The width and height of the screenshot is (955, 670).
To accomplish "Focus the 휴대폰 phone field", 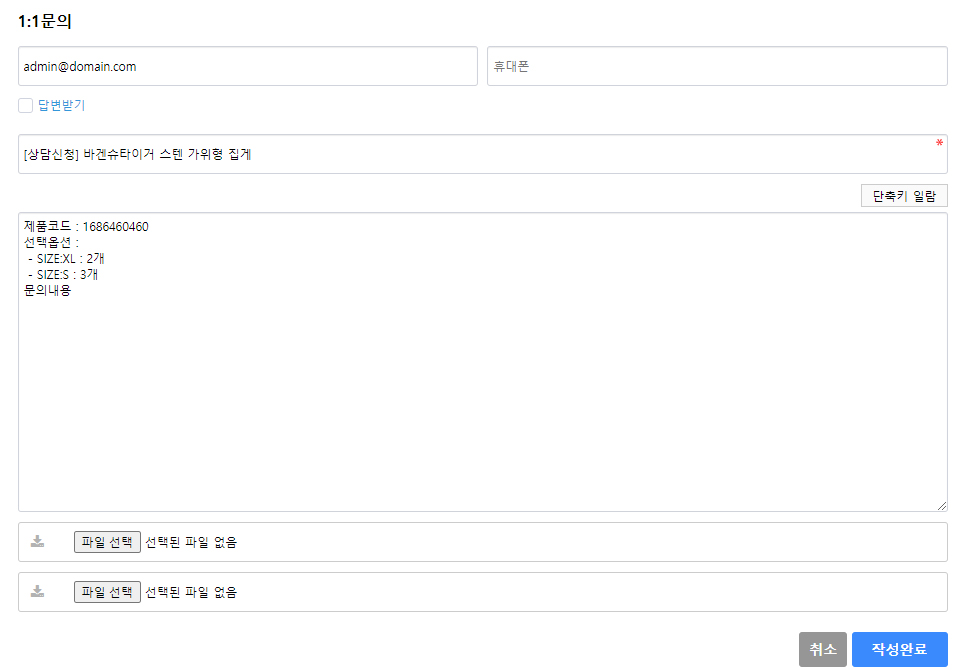I will coord(717,66).
